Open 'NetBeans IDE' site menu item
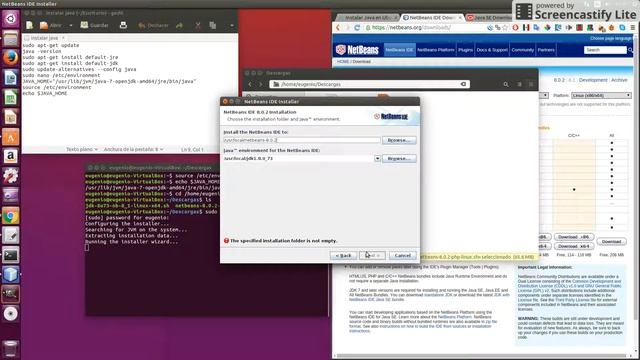Viewport: 640px width, 360px height. pyautogui.click(x=399, y=50)
